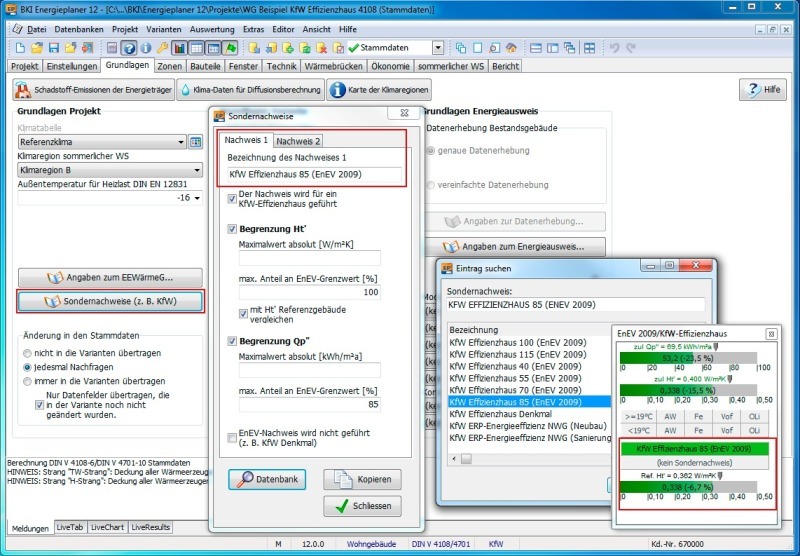Open the Außentemperatur -16 dropdown arrow
The height and width of the screenshot is (556, 800).
pos(197,198)
